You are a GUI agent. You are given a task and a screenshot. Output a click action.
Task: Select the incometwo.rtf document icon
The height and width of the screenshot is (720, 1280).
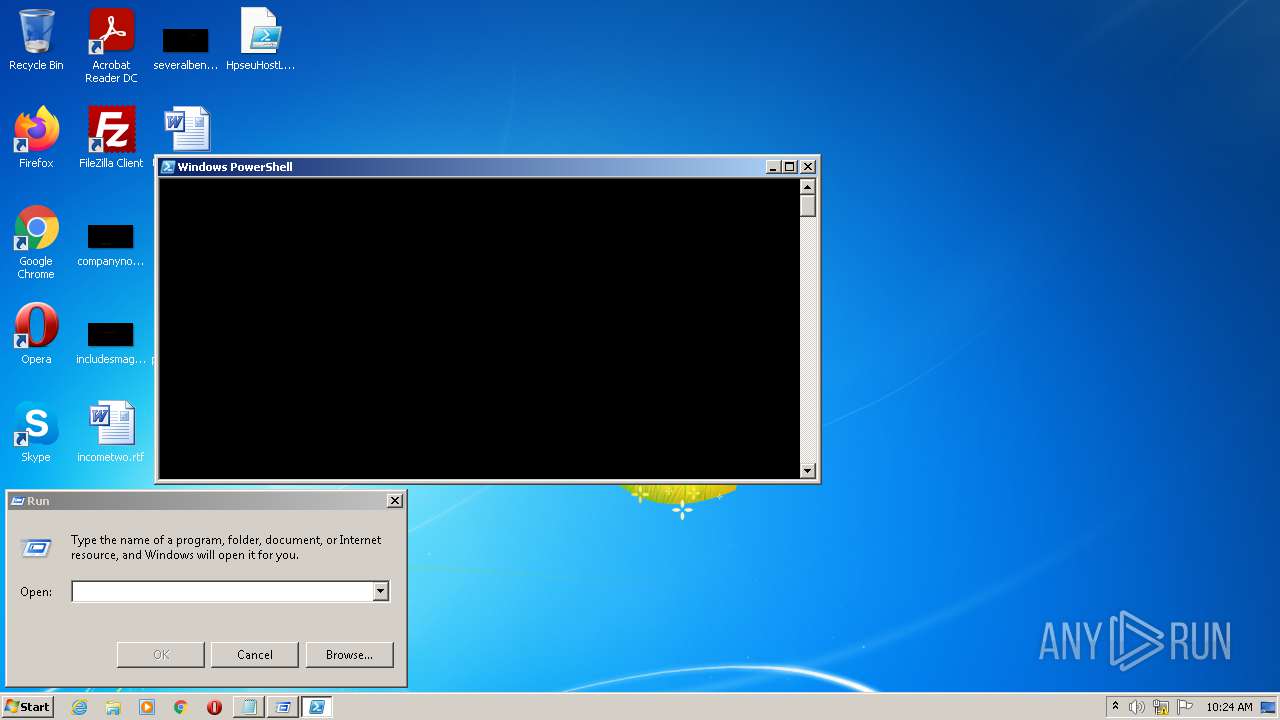click(x=110, y=432)
